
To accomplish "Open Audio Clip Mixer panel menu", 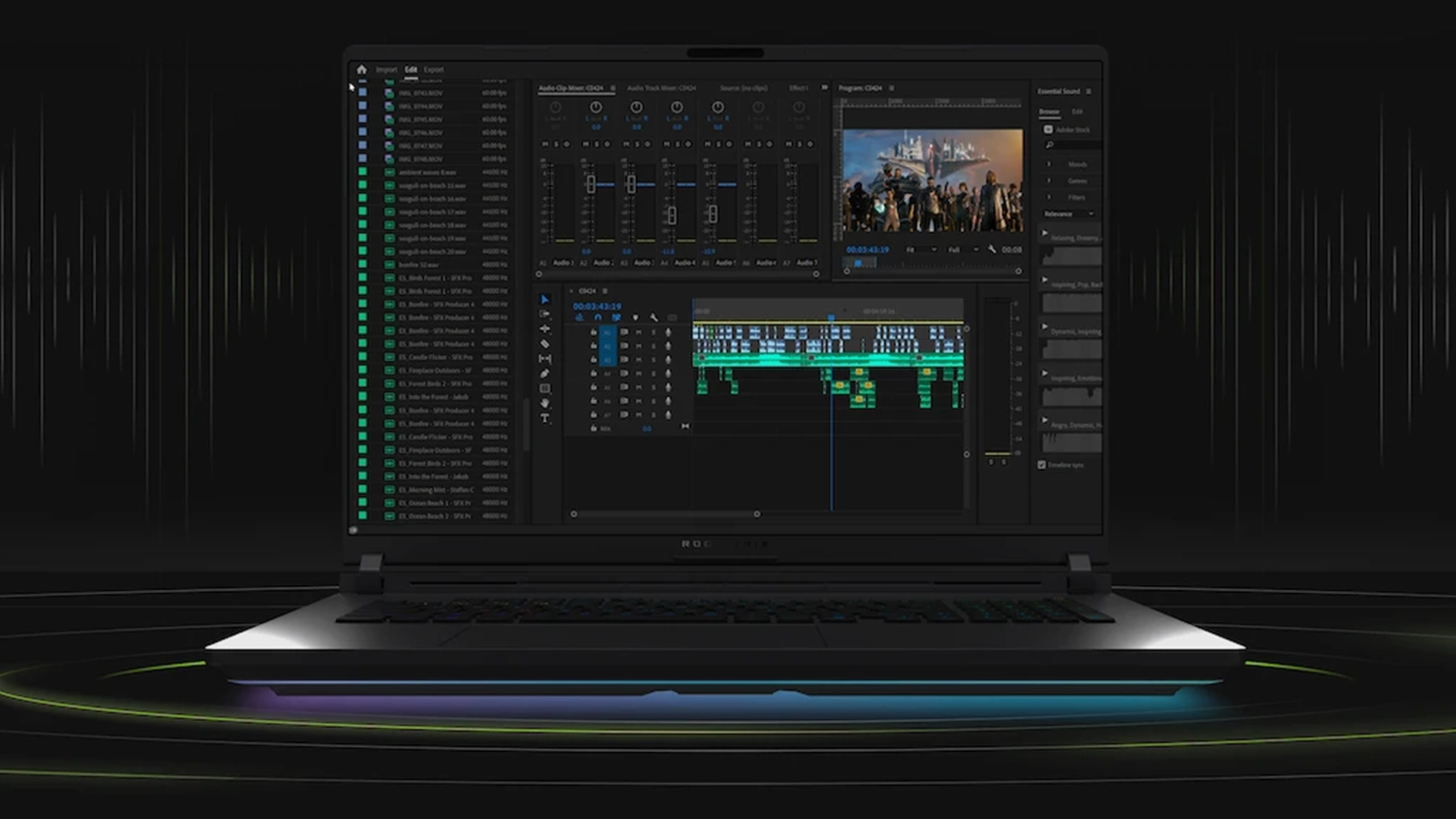I will point(612,88).
